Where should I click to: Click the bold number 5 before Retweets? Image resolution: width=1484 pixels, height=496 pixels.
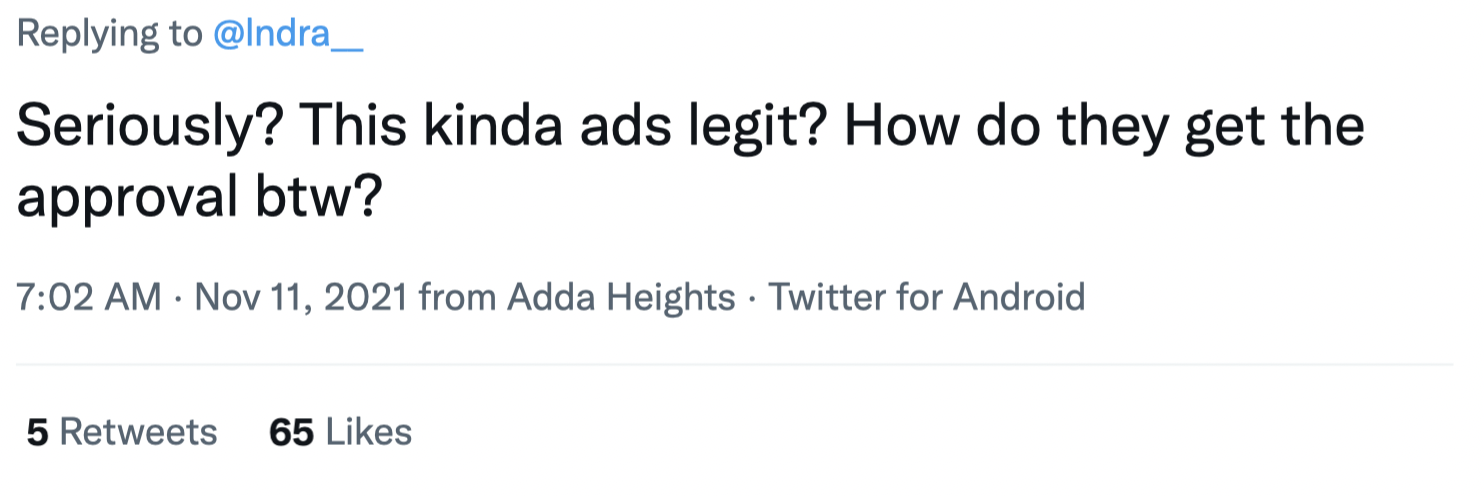click(37, 432)
